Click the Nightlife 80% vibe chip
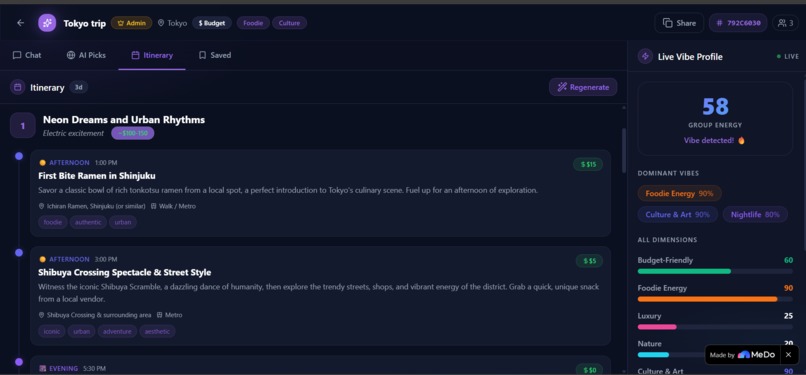The image size is (806, 375). pos(755,215)
